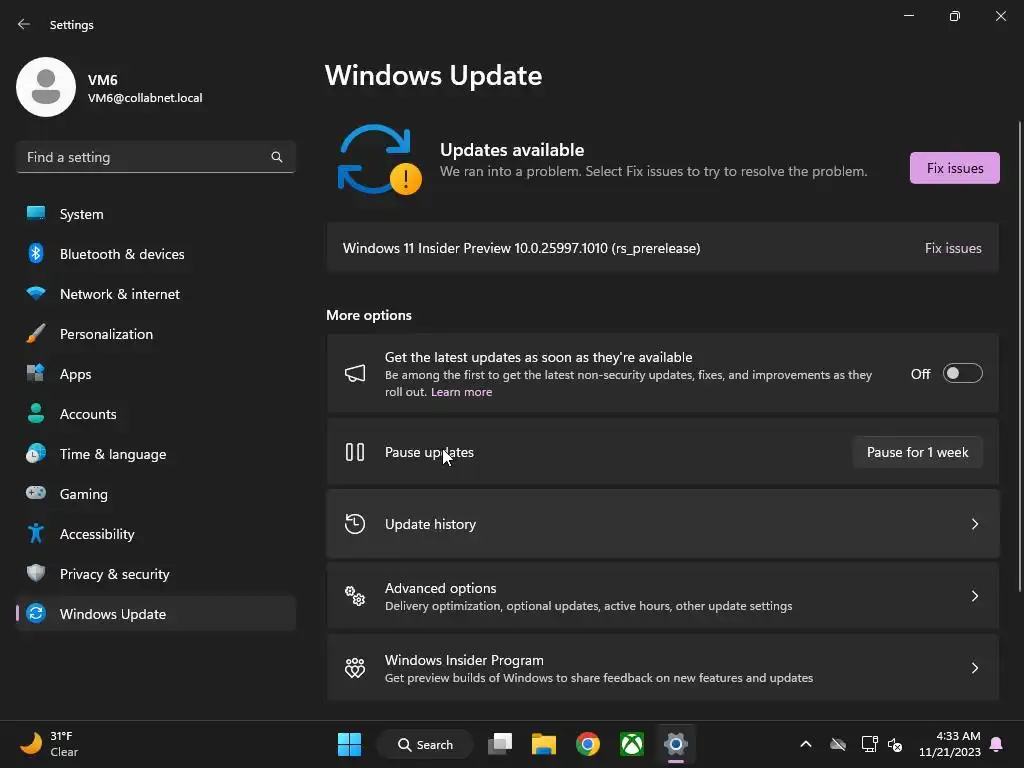This screenshot has width=1024, height=768.
Task: Click the Windows 11 Insider Preview version text
Action: point(521,248)
